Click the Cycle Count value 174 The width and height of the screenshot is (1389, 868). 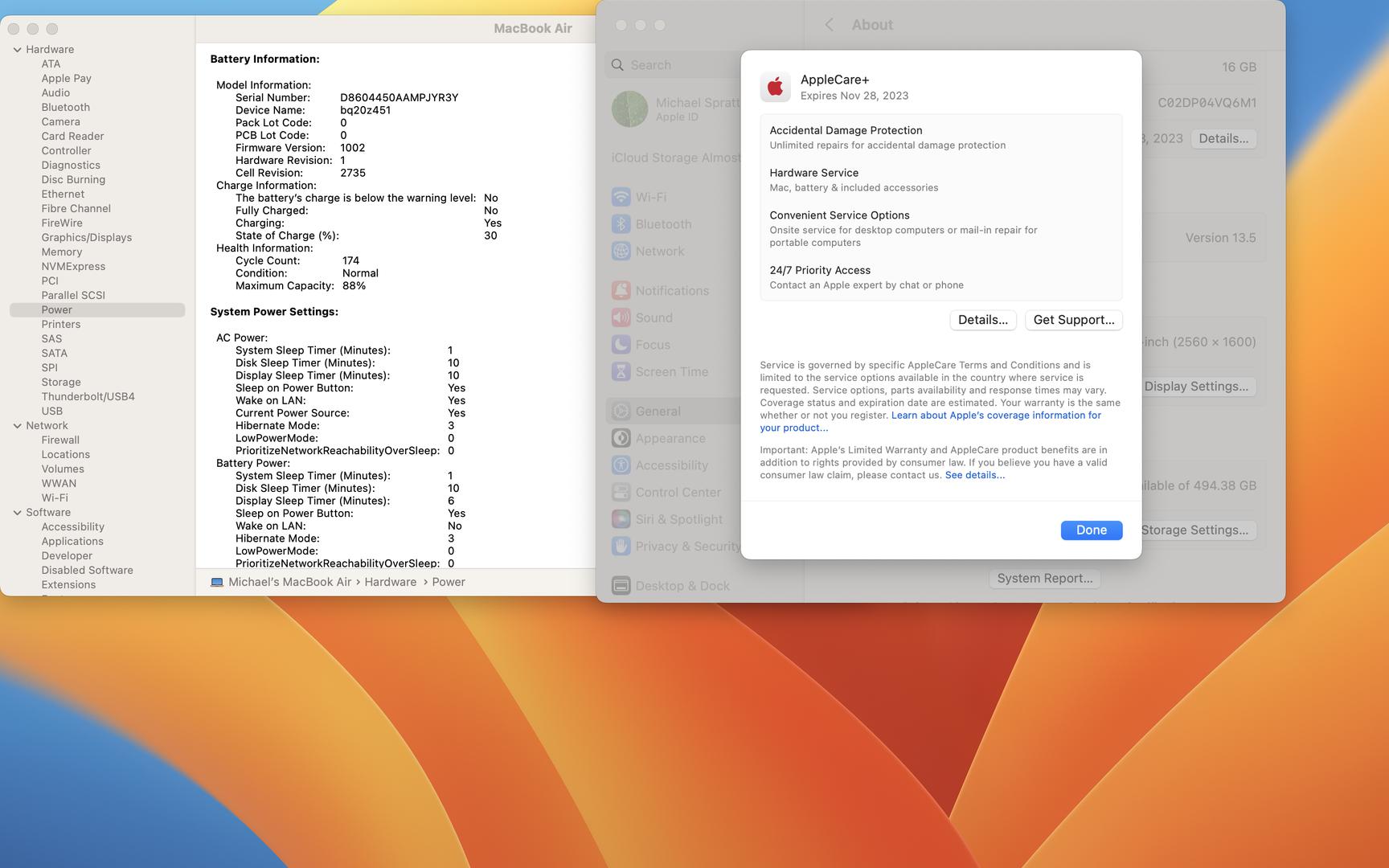pos(350,261)
